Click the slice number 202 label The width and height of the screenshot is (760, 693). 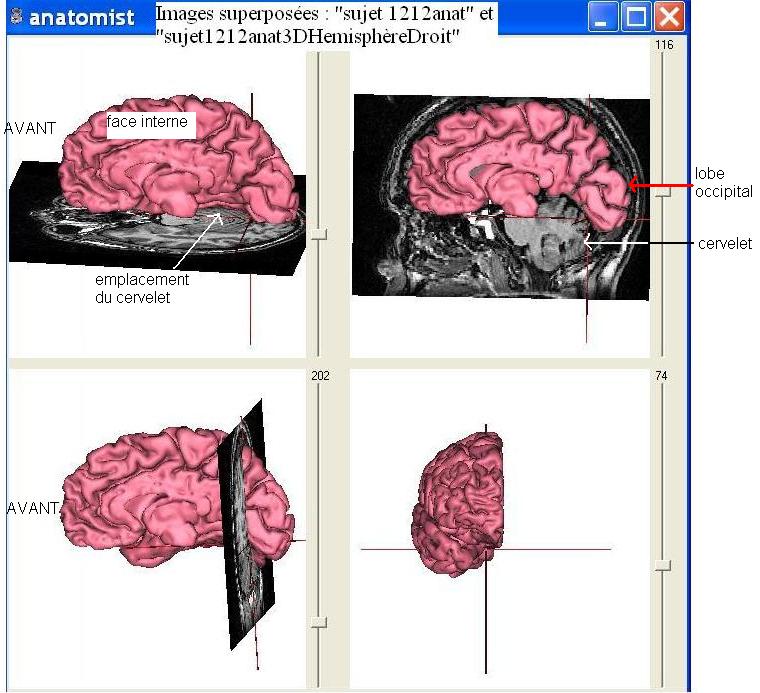[321, 376]
